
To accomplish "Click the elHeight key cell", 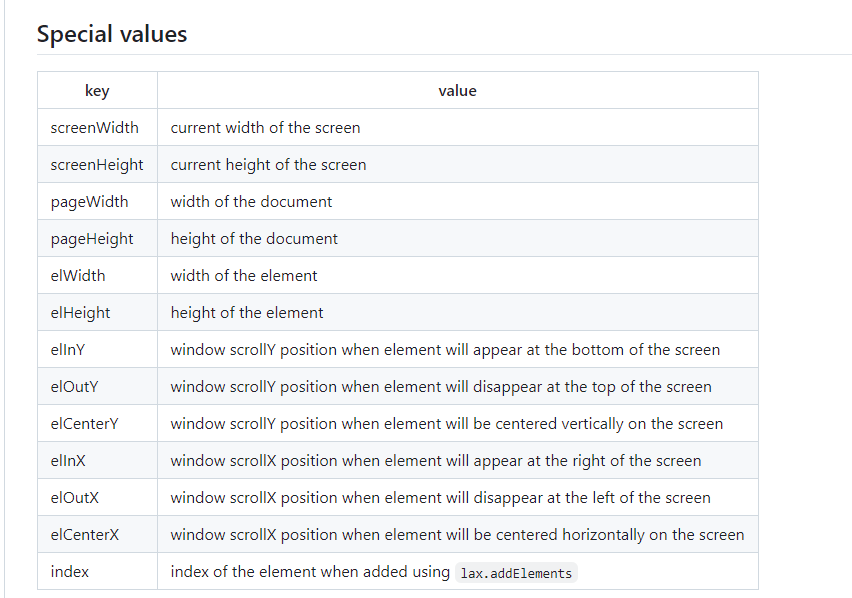I will [x=97, y=312].
